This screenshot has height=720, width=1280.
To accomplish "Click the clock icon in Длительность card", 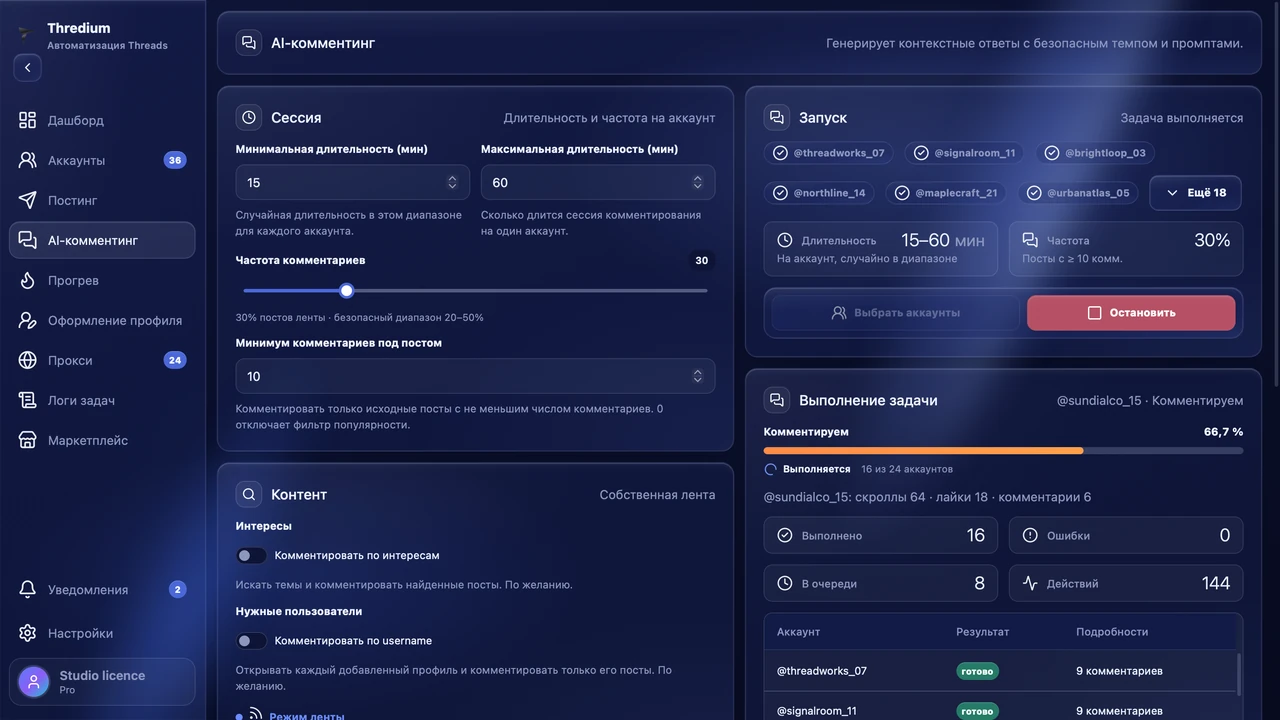I will click(x=785, y=241).
